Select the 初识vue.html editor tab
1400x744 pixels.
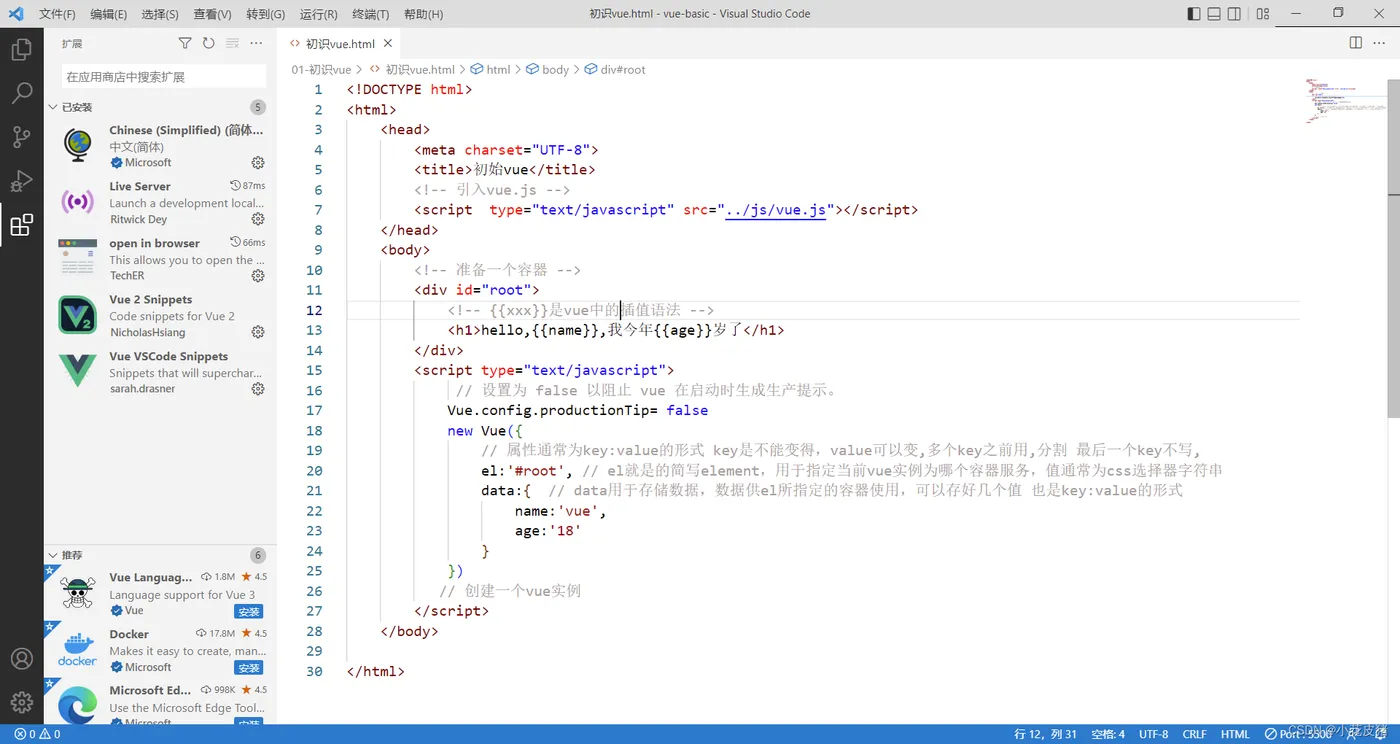point(339,44)
